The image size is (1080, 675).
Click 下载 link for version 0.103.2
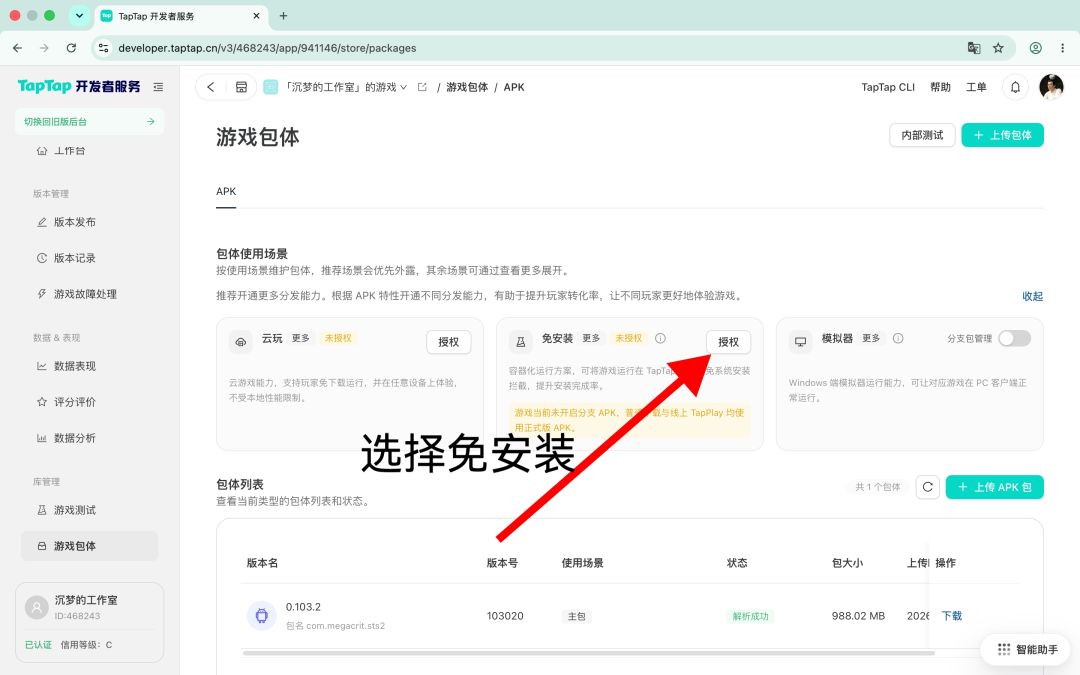pyautogui.click(x=952, y=616)
